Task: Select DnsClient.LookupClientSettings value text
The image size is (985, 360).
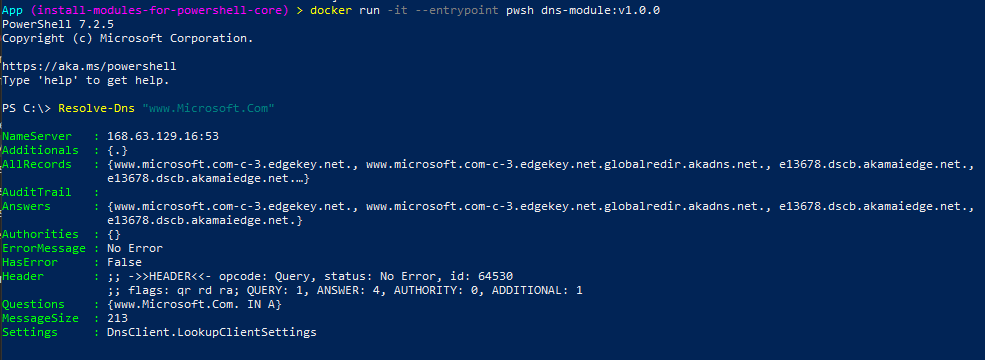Action: [212, 332]
